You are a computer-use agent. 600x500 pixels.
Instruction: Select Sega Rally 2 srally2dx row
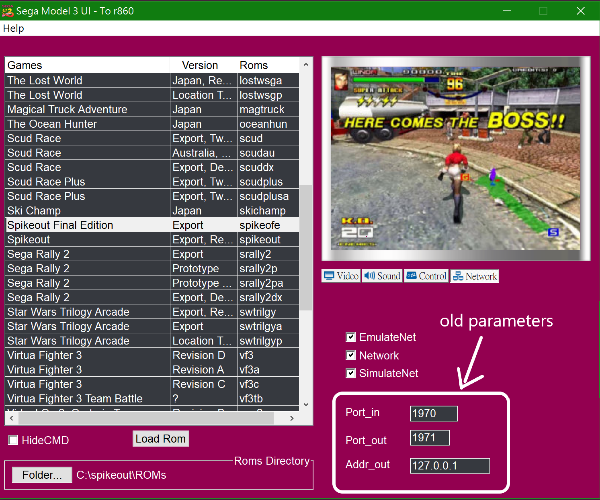coord(152,297)
